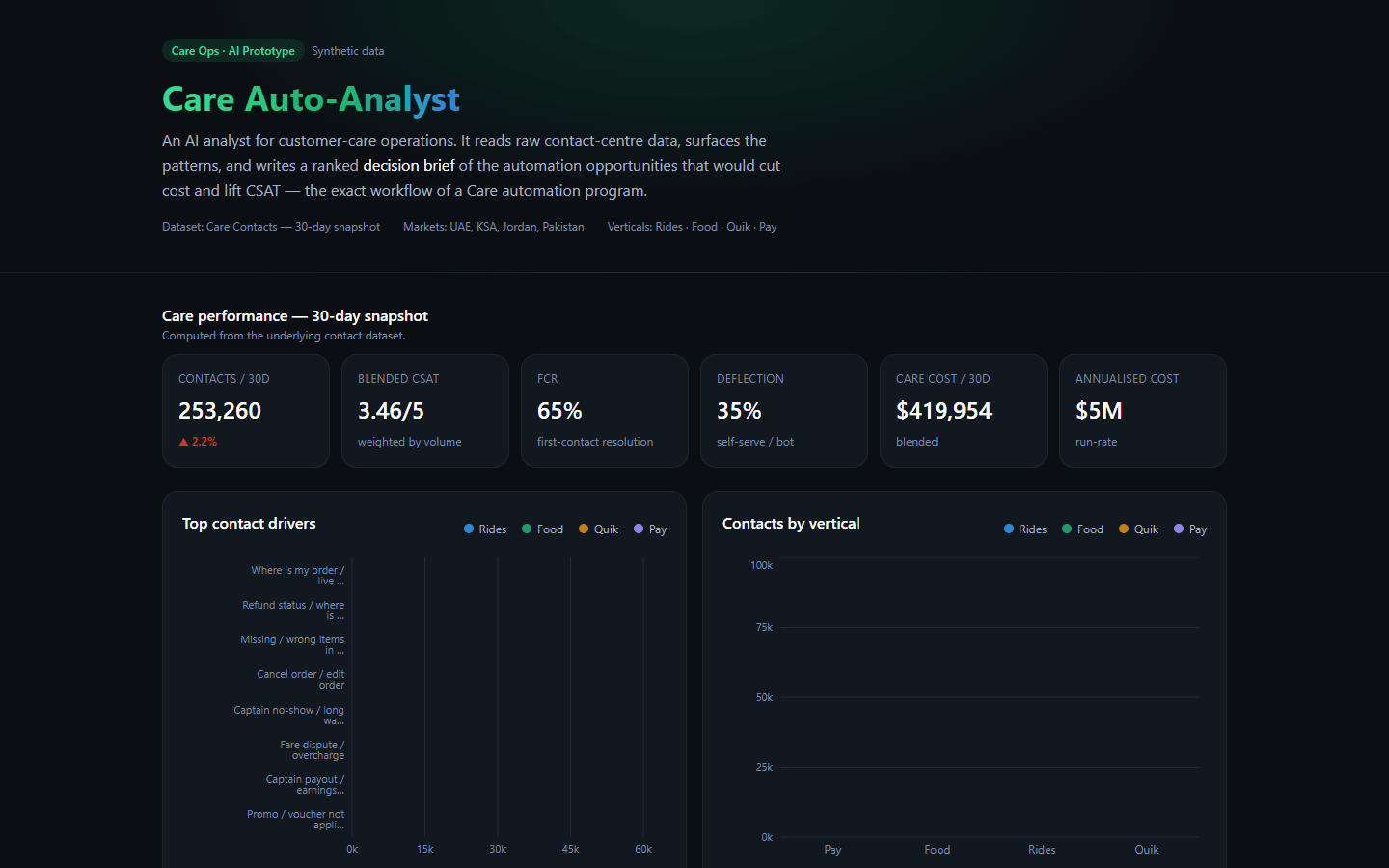1389x868 pixels.
Task: Click the Rides x-axis label in vertical chart
Action: click(1042, 850)
